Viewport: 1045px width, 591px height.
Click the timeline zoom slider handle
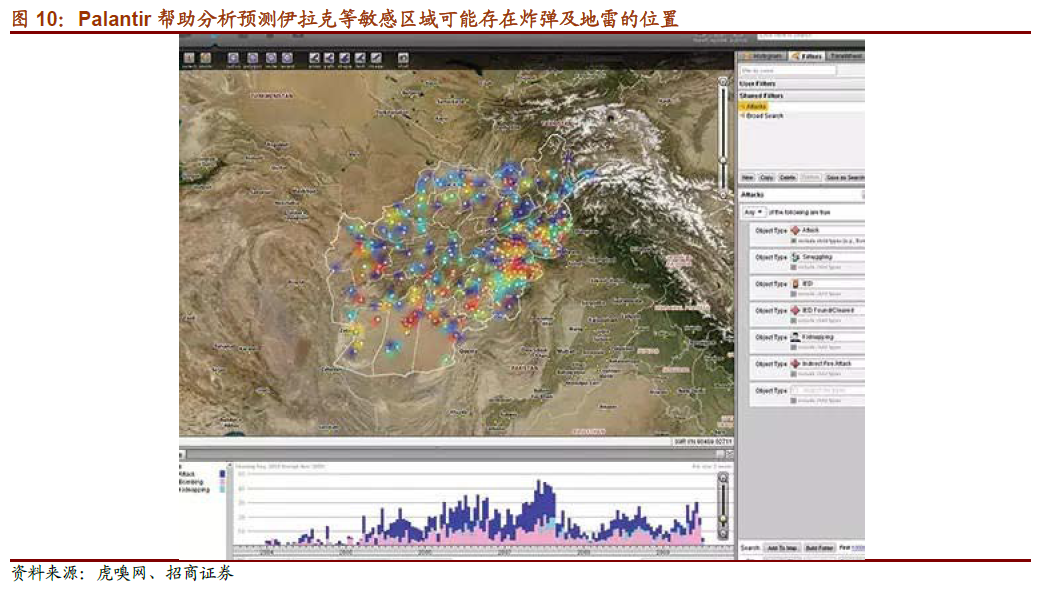tap(723, 519)
